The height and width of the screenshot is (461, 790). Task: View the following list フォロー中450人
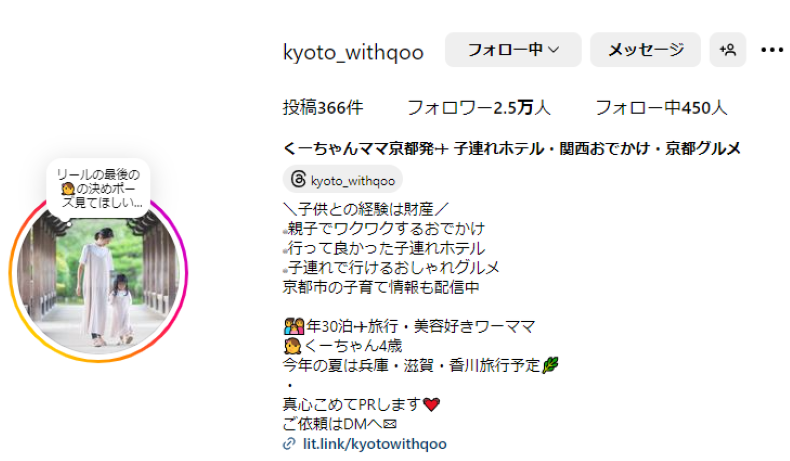point(661,108)
